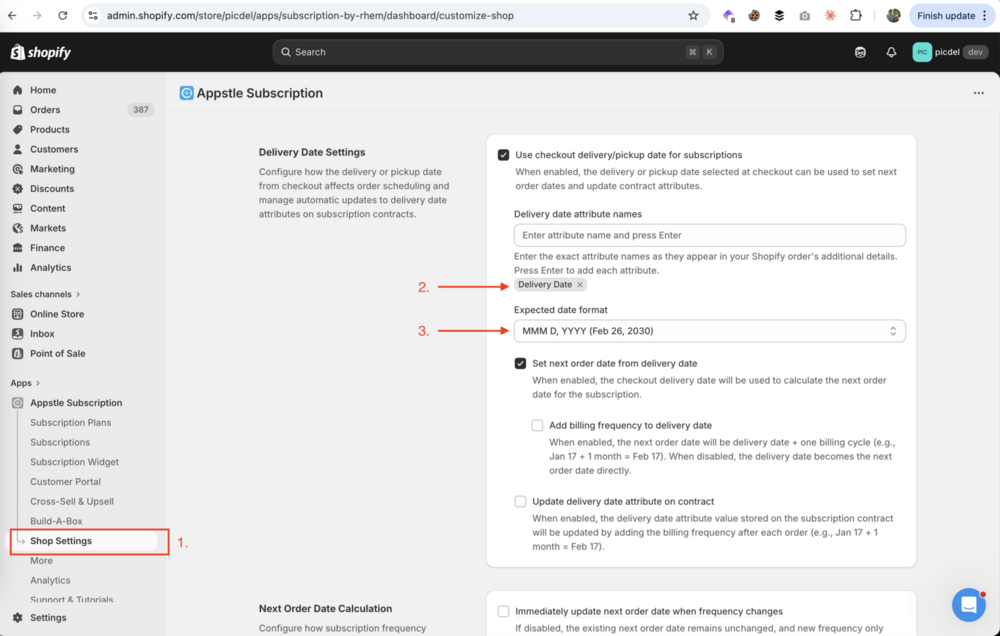The width and height of the screenshot is (1000, 636).
Task: Remove the Delivery Date tag
Action: click(x=580, y=285)
